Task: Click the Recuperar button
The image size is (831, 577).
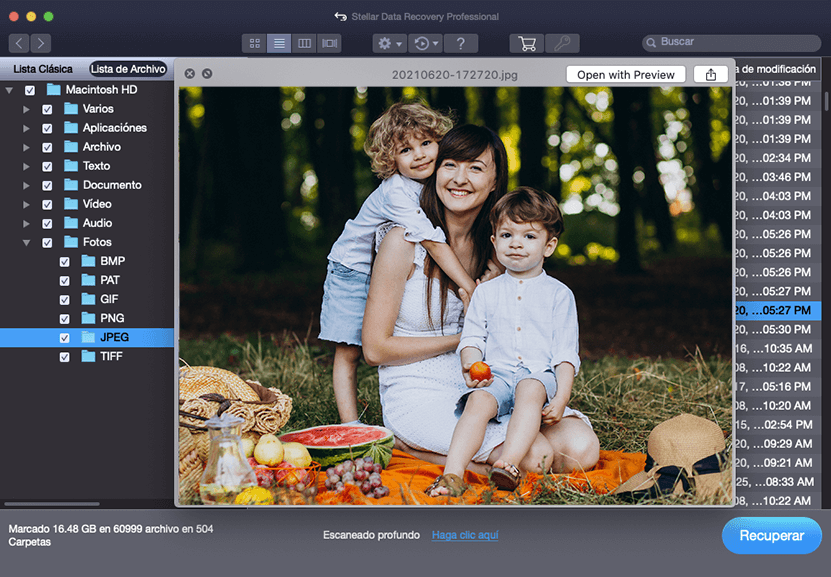Action: (771, 535)
